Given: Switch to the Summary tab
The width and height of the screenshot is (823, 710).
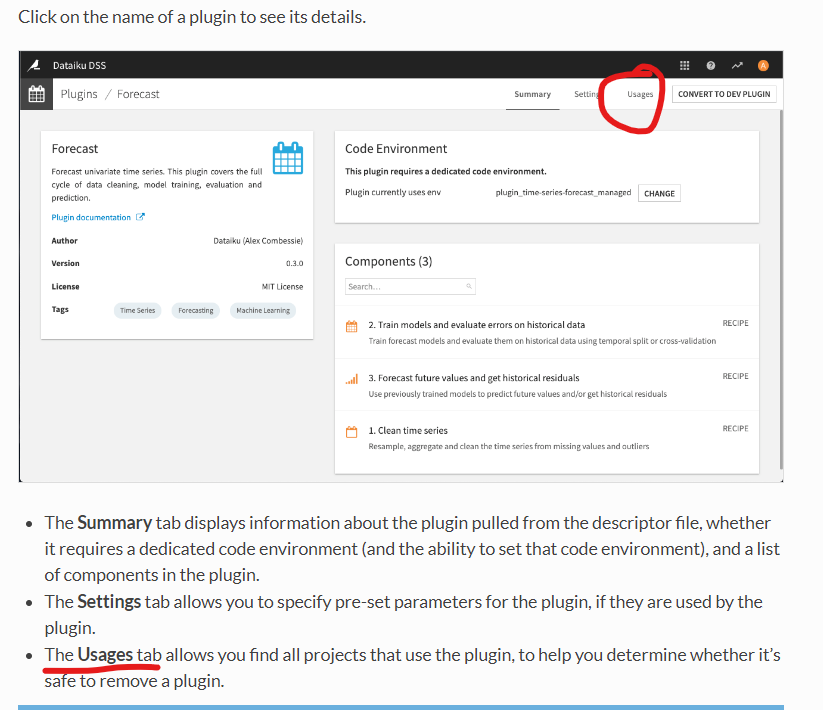Looking at the screenshot, I should [532, 94].
